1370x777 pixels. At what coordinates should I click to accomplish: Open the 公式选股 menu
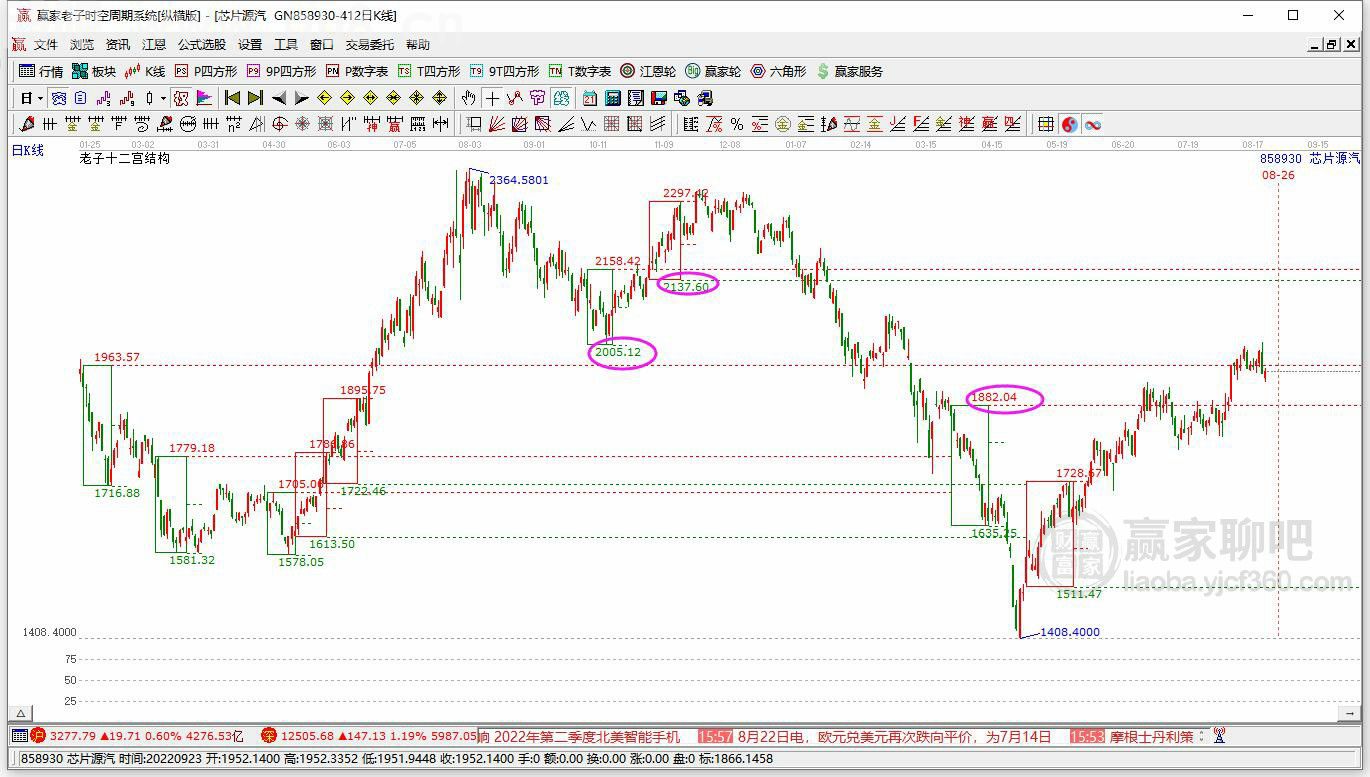(x=202, y=45)
